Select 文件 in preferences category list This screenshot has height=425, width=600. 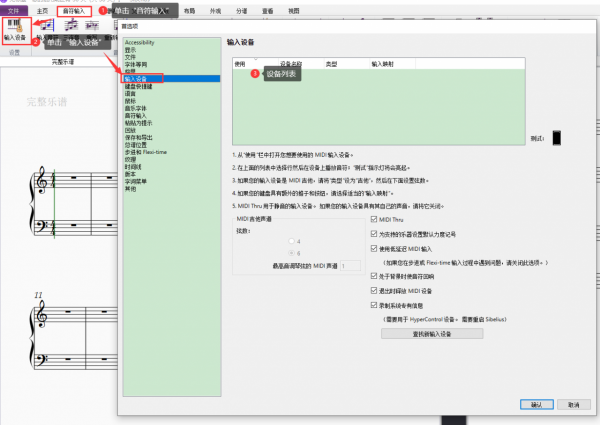tap(130, 57)
